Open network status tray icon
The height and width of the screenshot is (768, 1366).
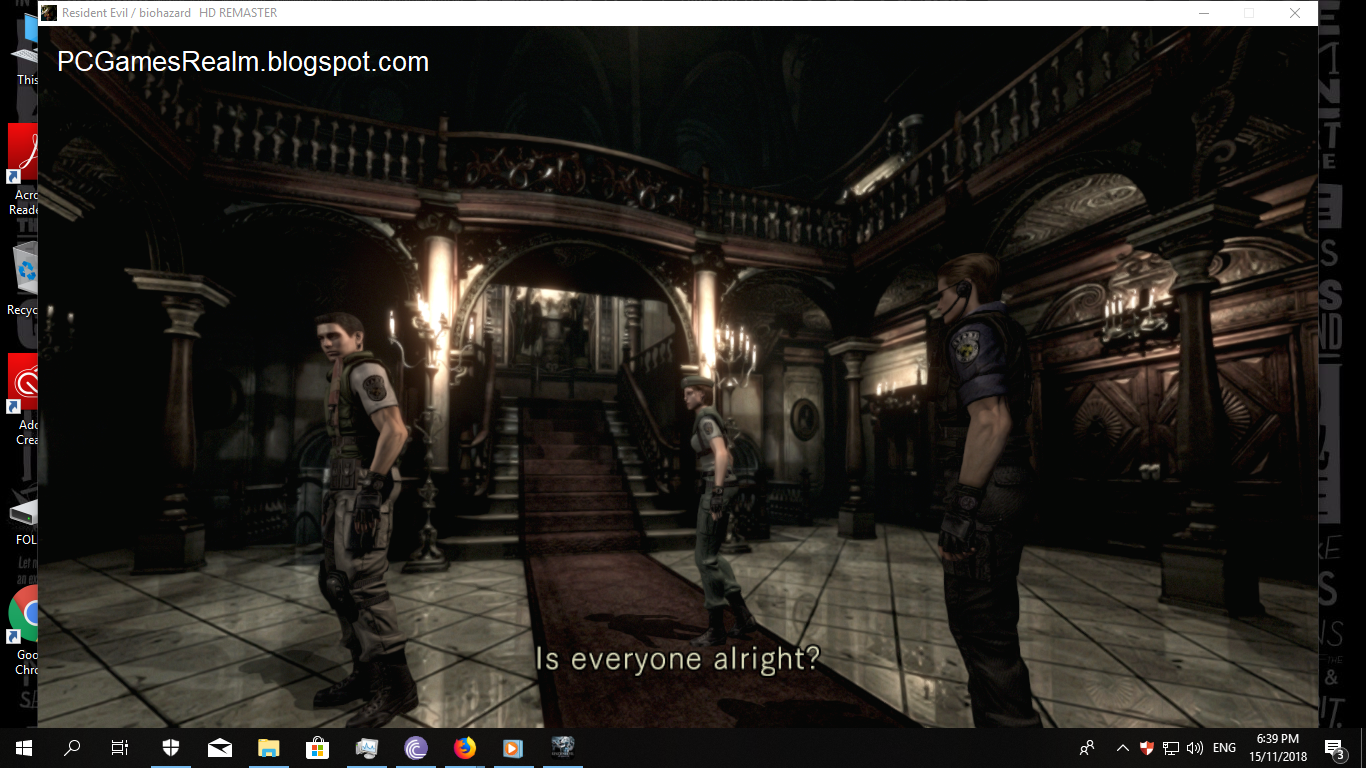pos(1171,747)
